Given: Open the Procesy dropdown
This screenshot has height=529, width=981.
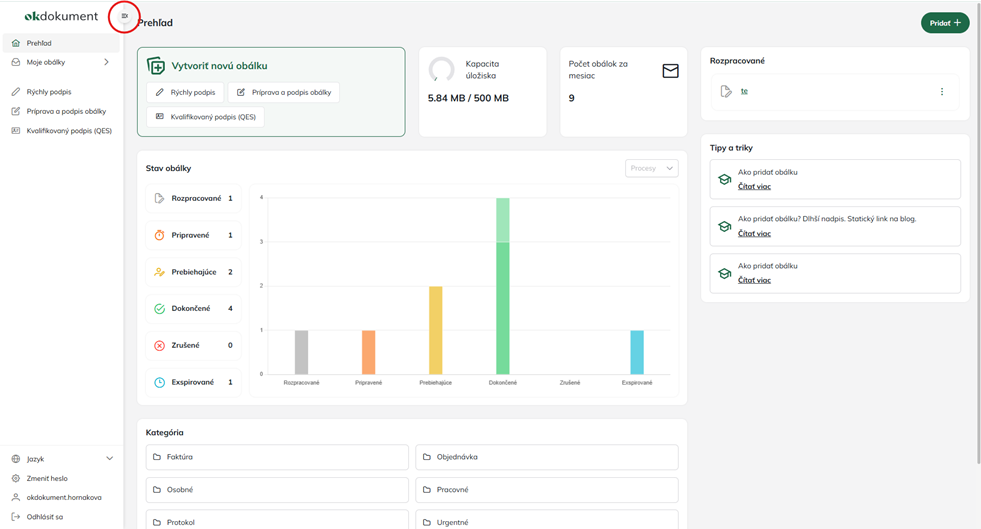Looking at the screenshot, I should (x=651, y=168).
